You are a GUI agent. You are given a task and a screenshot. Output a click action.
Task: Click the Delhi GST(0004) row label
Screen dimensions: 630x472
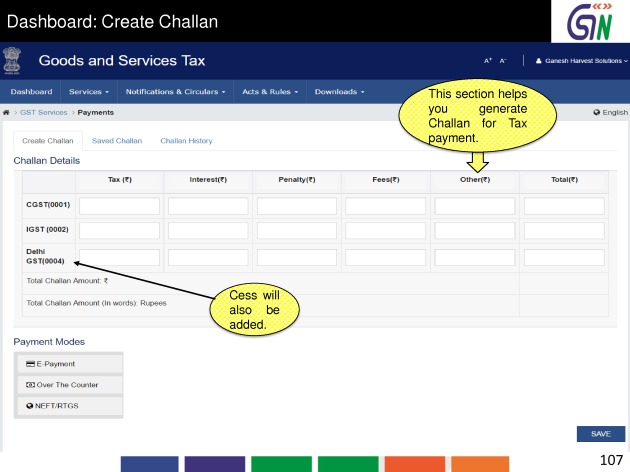[45, 256]
